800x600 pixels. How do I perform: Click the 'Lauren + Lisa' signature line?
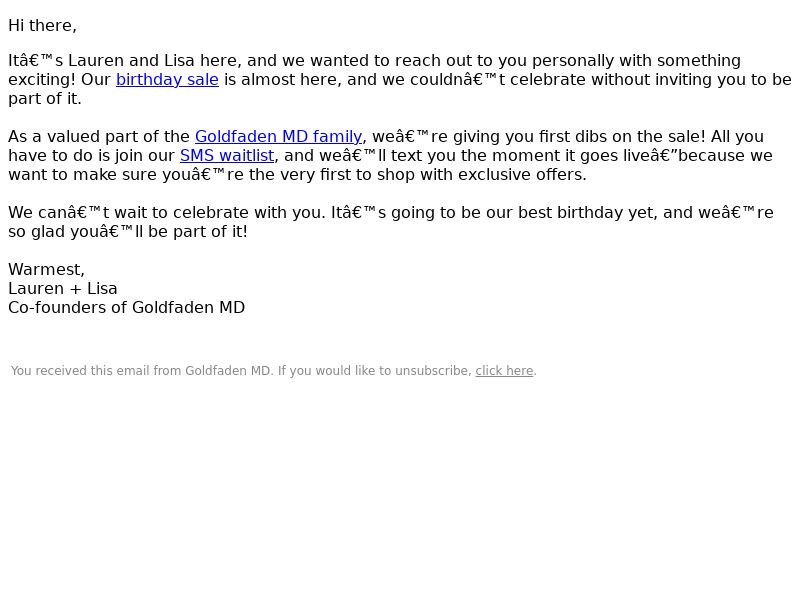63,289
